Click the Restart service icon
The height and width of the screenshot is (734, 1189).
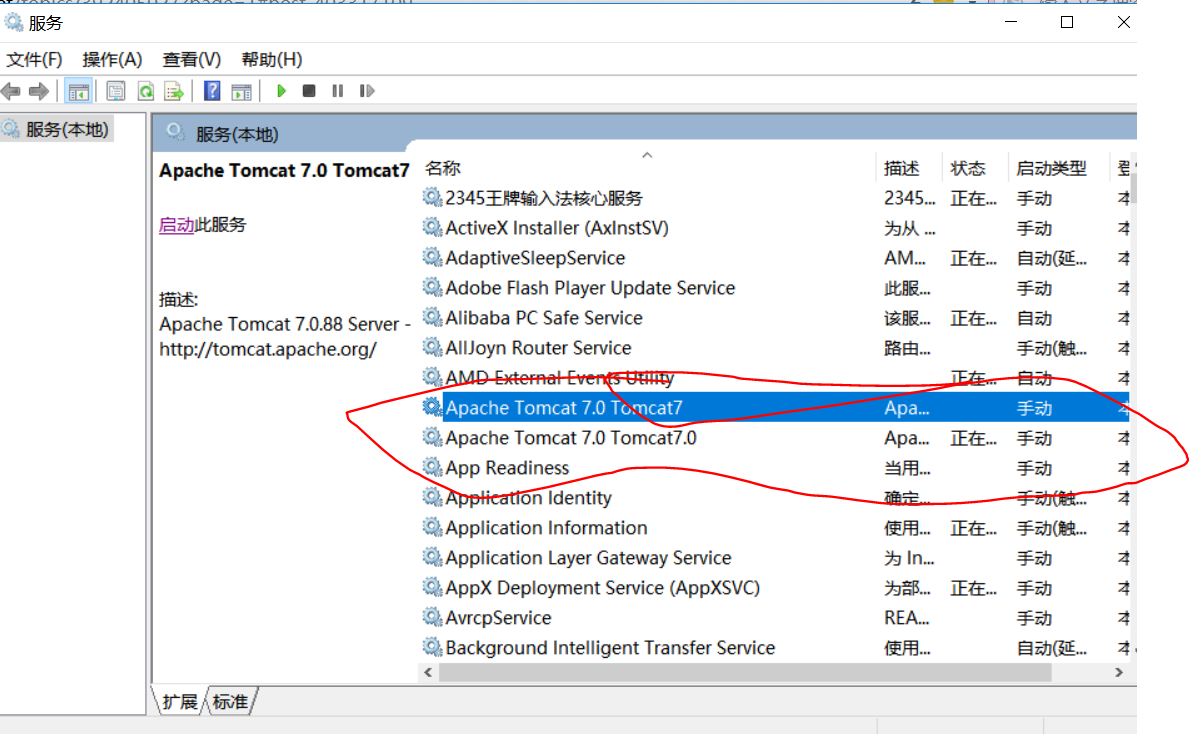[367, 91]
